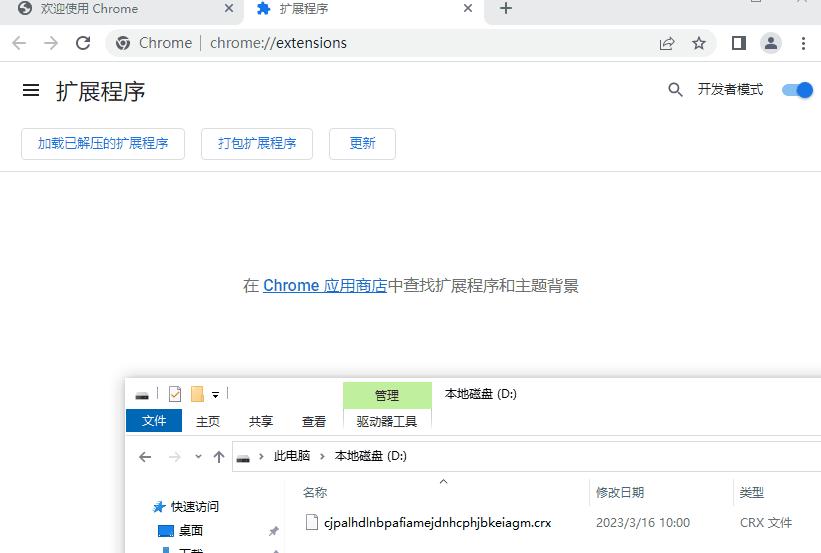821x553 pixels.
Task: Click the pin icon beside 桌面
Action: pyautogui.click(x=273, y=531)
